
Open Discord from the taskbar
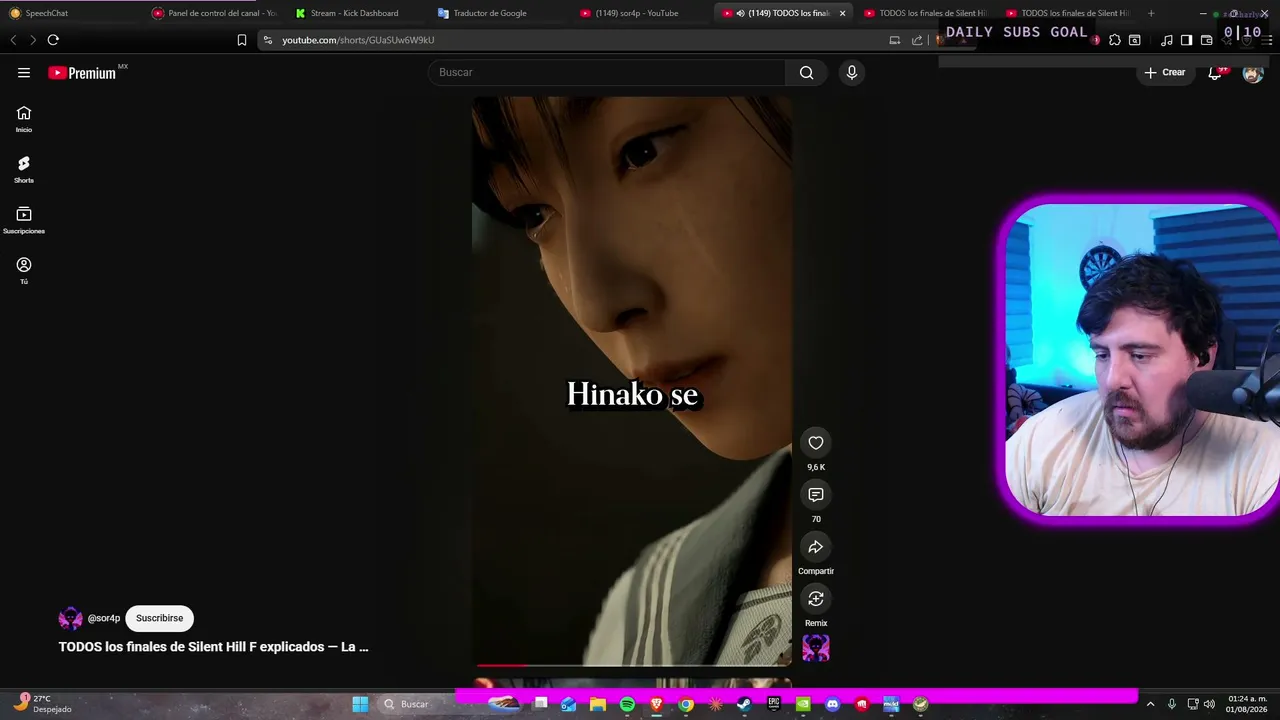pyautogui.click(x=832, y=704)
